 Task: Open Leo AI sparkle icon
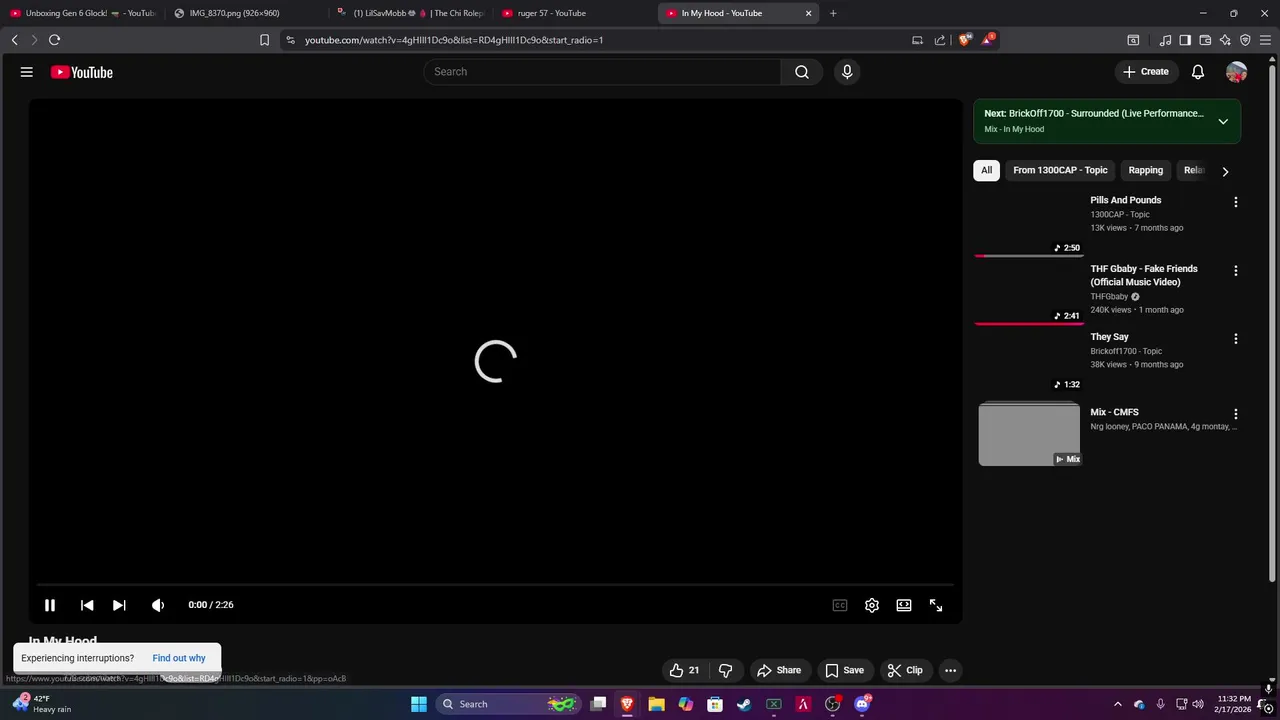[x=1225, y=40]
